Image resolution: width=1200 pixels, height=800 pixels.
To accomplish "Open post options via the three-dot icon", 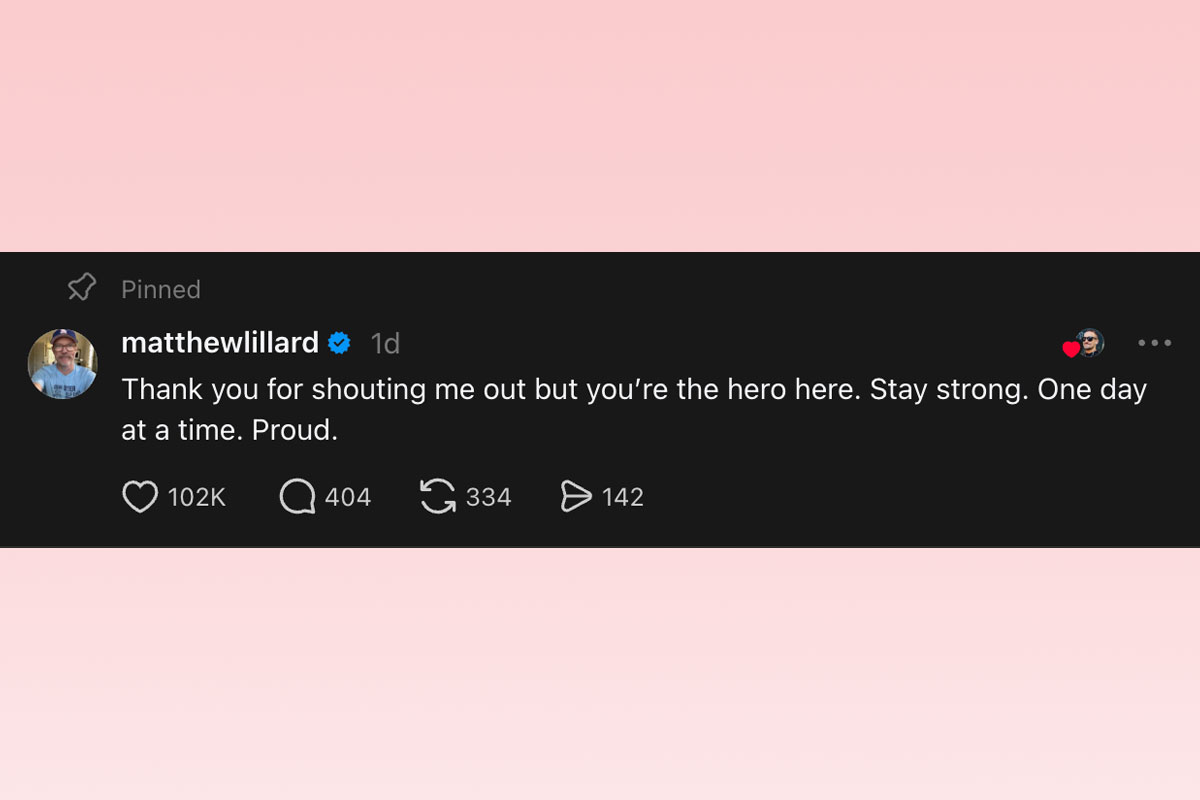I will click(1155, 343).
